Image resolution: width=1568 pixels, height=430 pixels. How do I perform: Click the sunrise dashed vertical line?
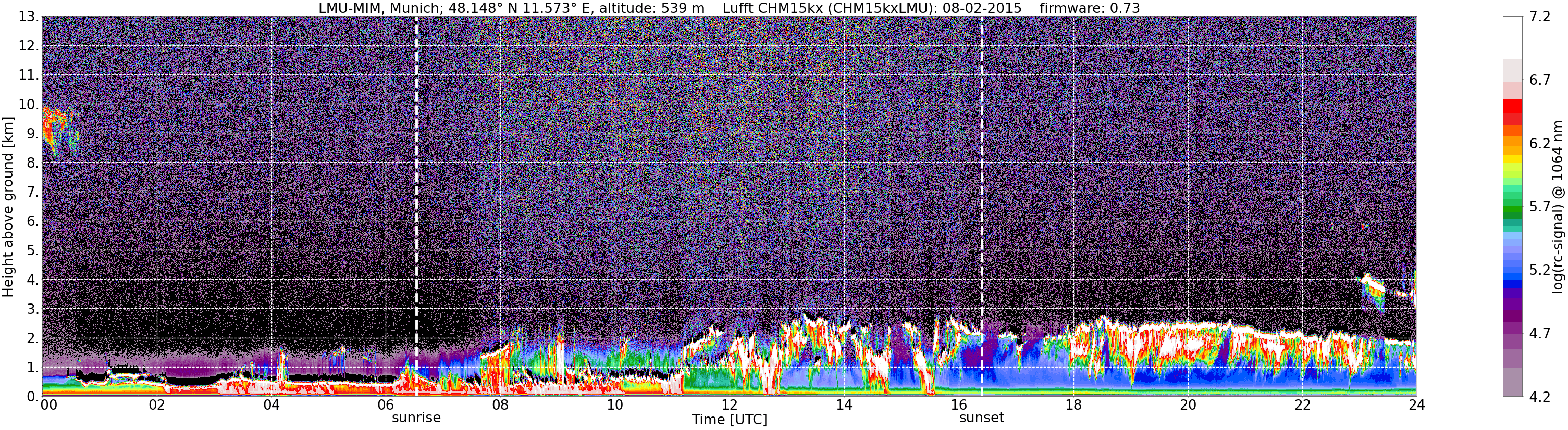click(x=416, y=207)
